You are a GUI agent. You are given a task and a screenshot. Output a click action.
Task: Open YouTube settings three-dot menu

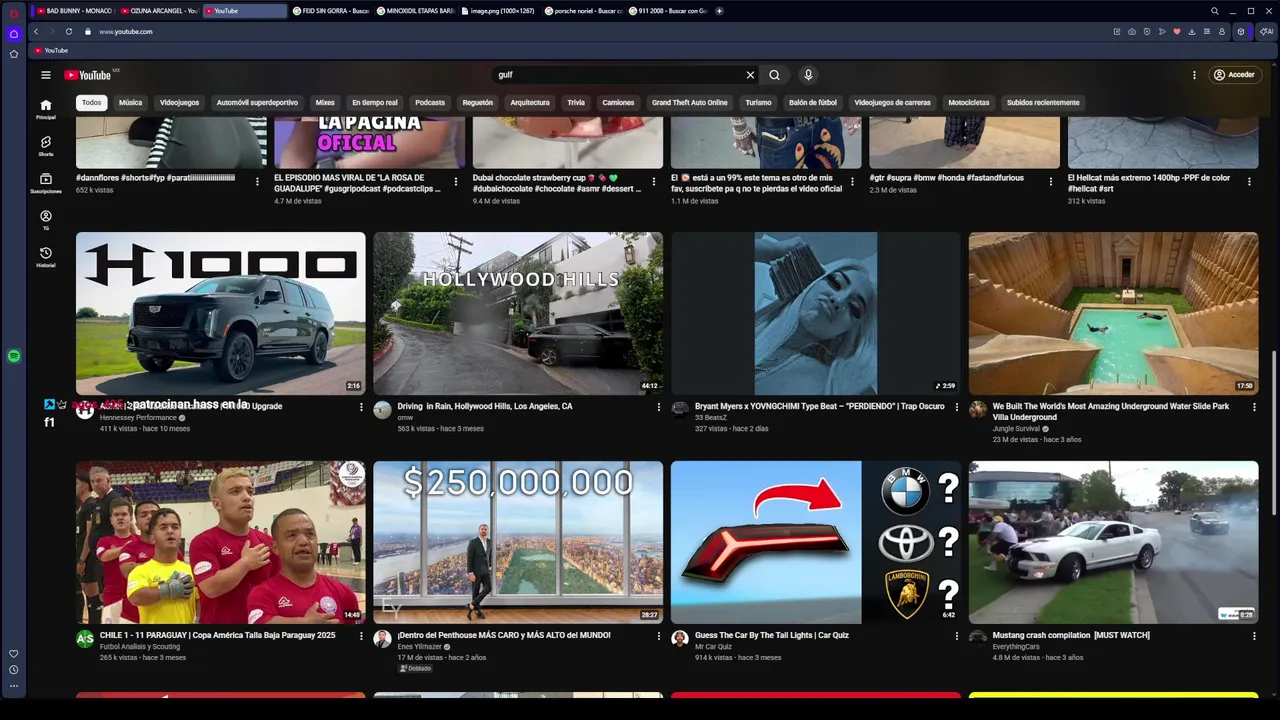pyautogui.click(x=1194, y=75)
